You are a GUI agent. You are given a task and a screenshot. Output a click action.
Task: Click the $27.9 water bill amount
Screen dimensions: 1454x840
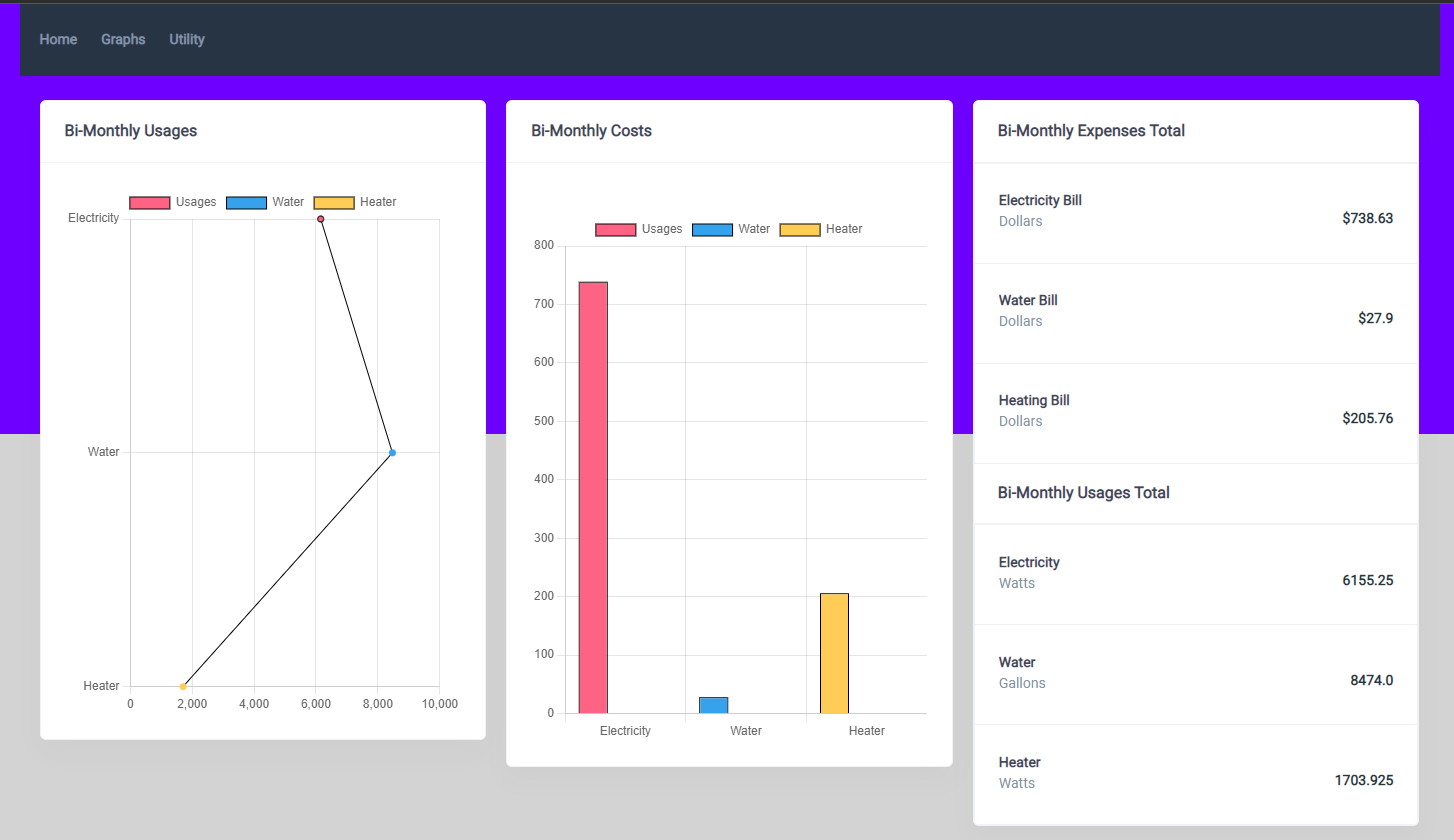(1376, 318)
